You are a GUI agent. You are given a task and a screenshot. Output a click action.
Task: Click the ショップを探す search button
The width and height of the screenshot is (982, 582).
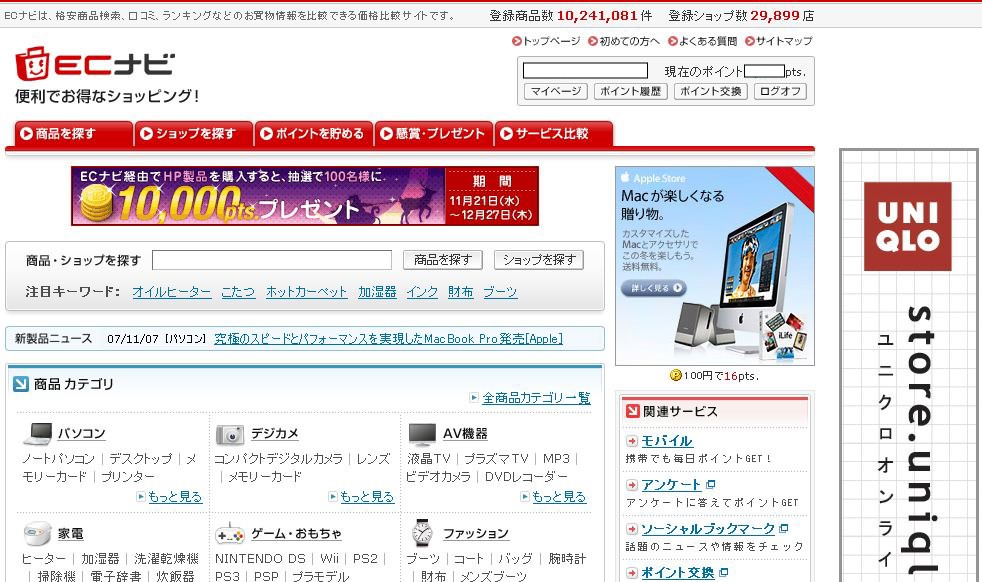[539, 260]
